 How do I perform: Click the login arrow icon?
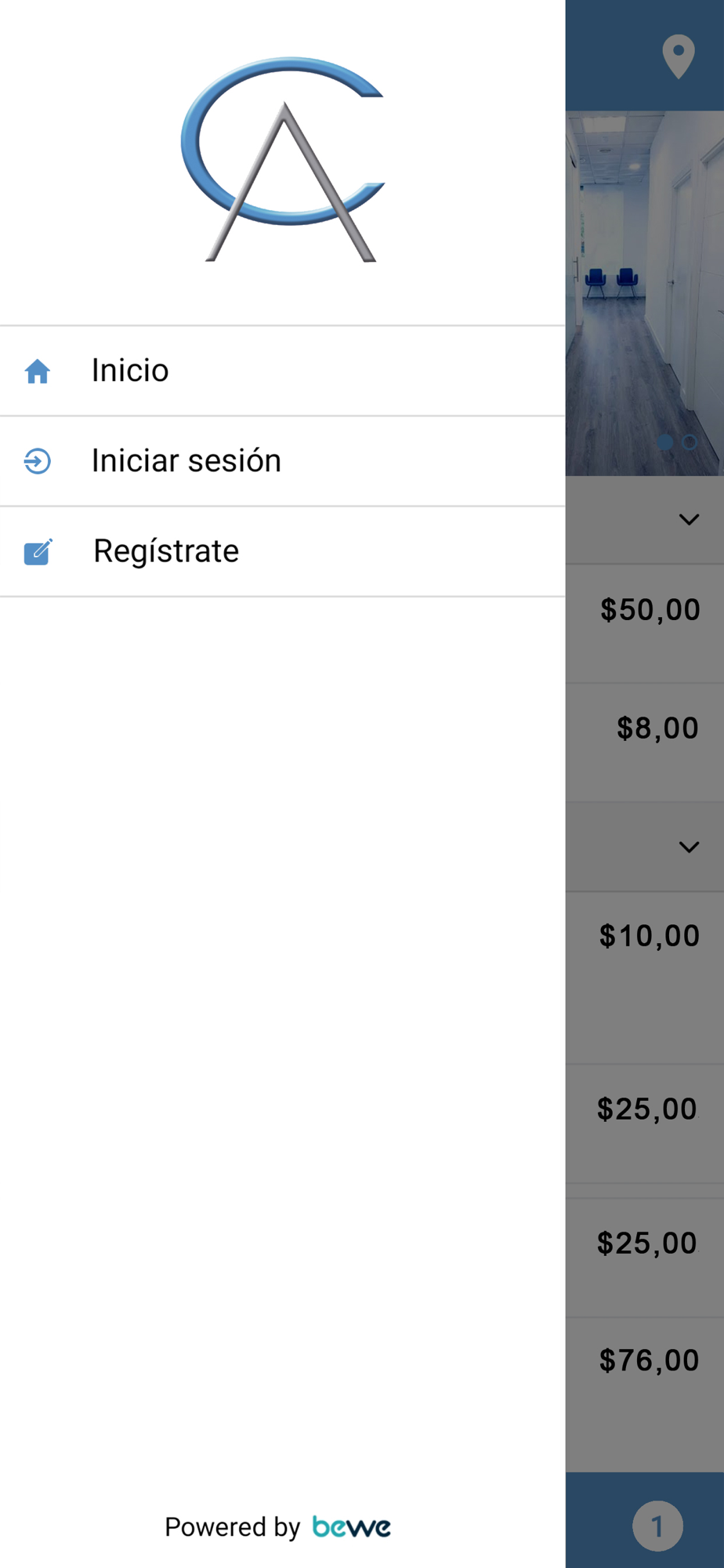click(x=38, y=461)
